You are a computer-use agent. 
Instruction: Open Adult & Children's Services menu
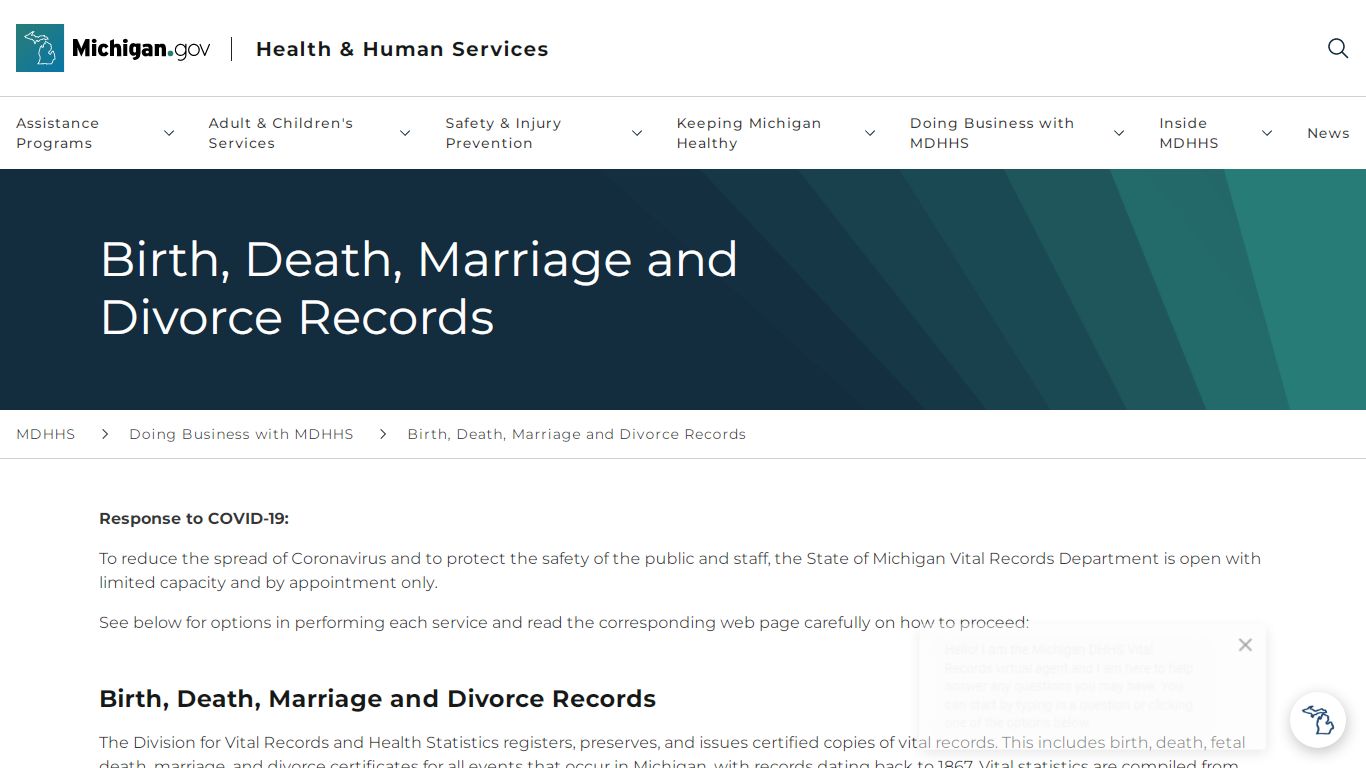point(281,133)
